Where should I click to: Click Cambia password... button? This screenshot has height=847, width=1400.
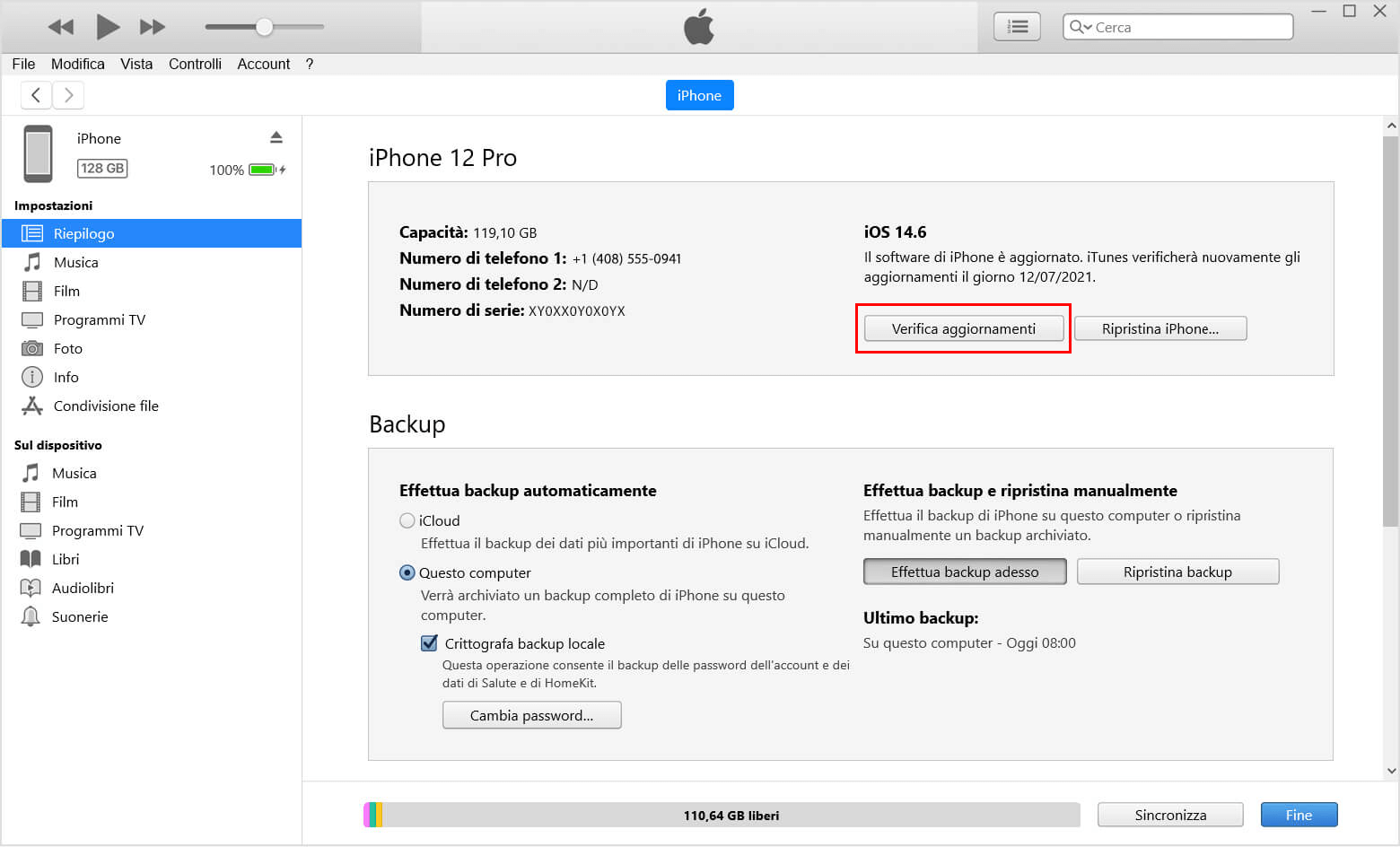click(x=531, y=715)
